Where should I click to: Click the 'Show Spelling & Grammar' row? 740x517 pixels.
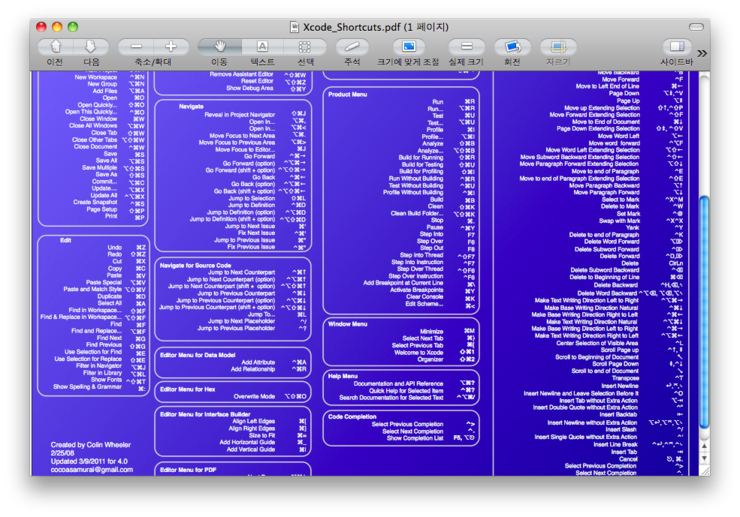pos(99,387)
